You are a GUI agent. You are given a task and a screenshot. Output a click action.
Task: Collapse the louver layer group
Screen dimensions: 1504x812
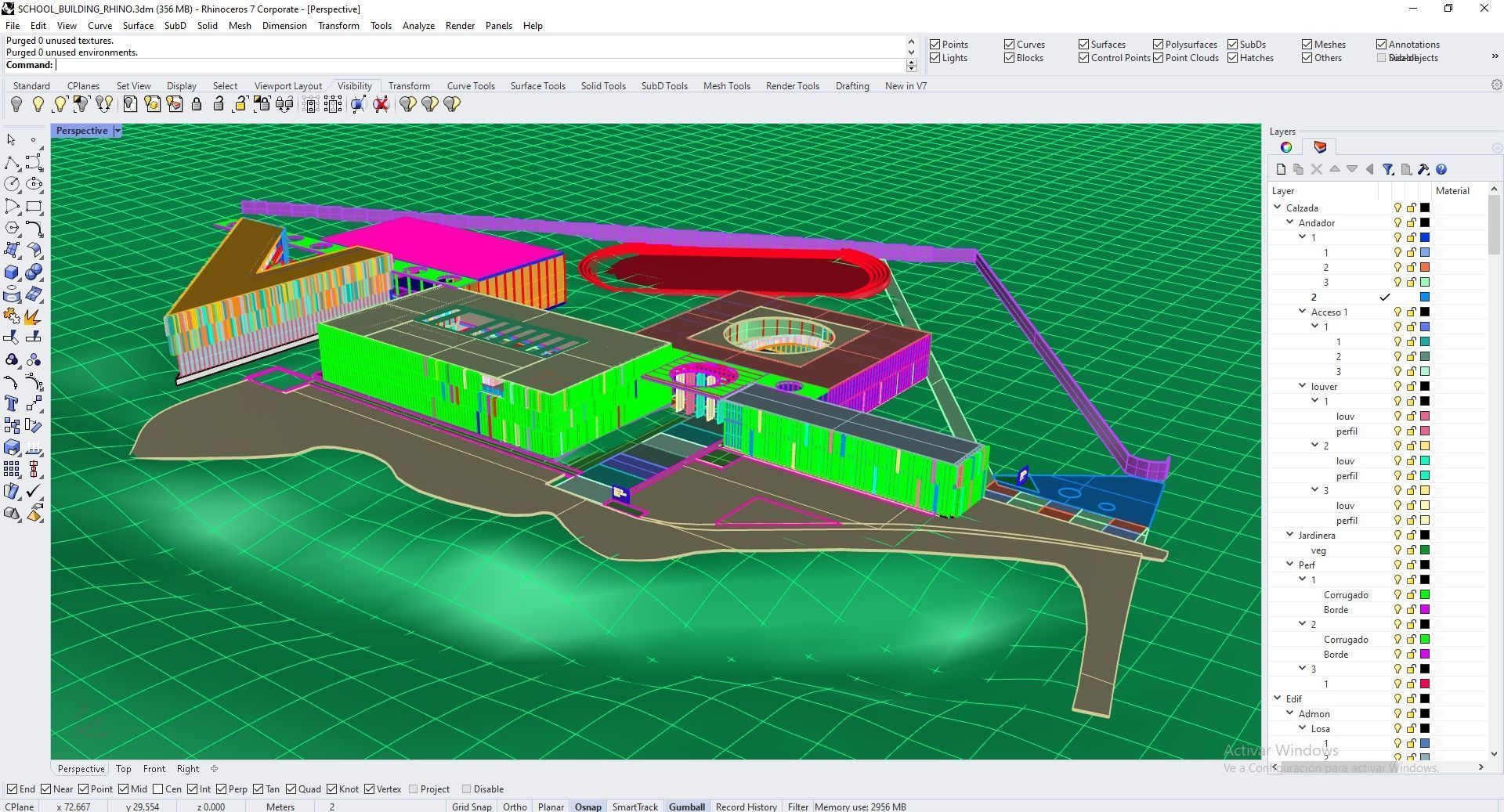coord(1303,386)
